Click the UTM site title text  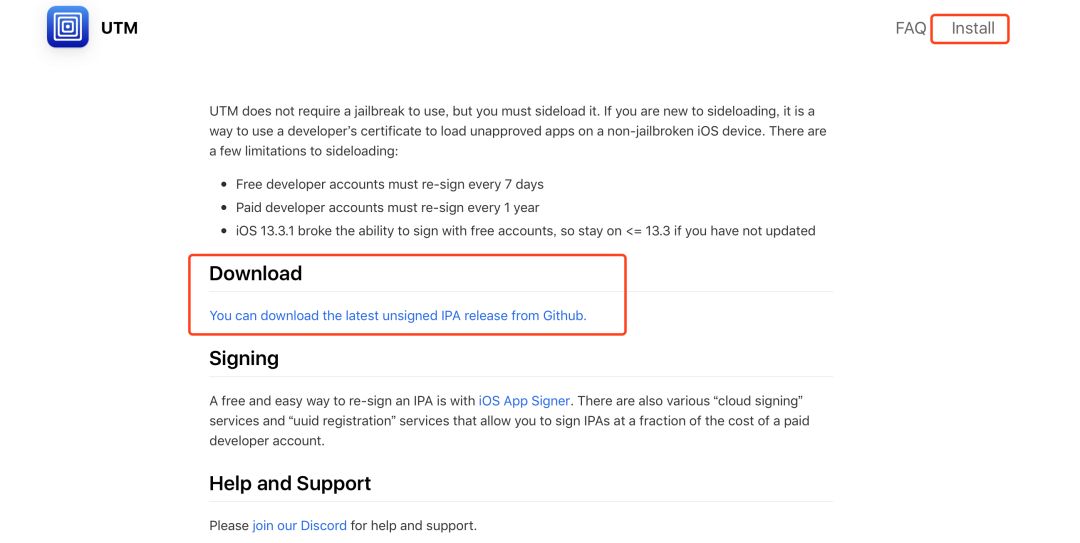119,28
